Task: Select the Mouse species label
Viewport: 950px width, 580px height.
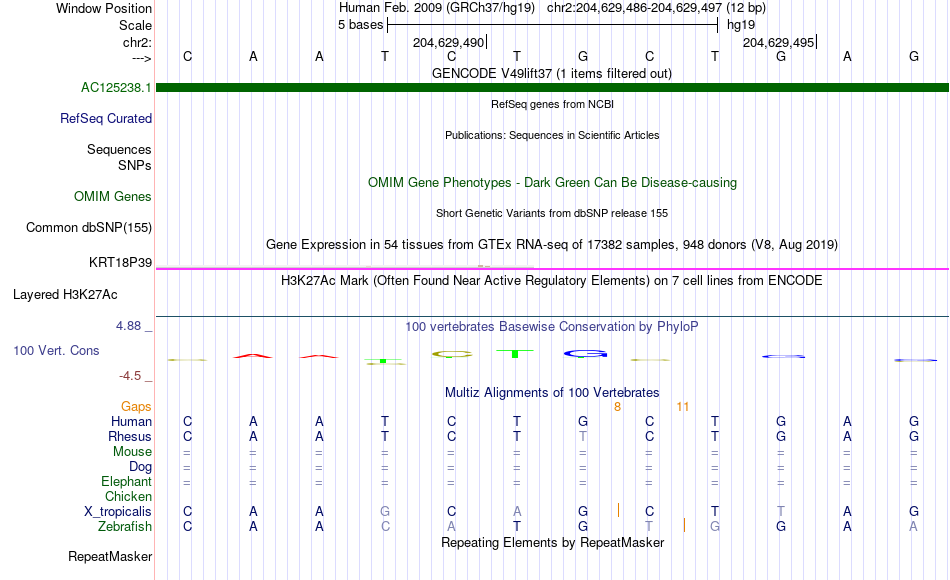Action: (132, 452)
